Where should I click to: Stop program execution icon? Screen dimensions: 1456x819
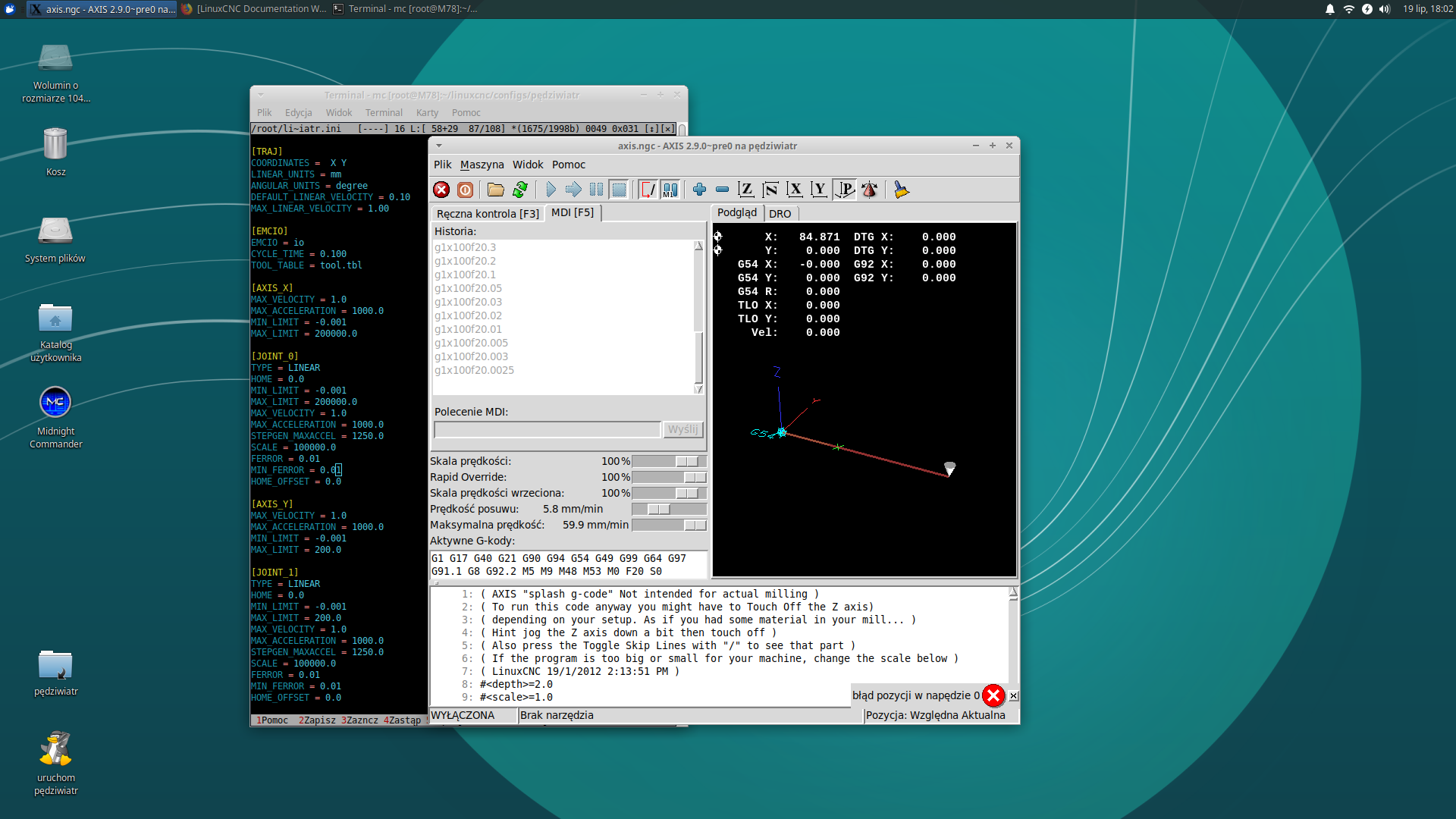point(620,190)
